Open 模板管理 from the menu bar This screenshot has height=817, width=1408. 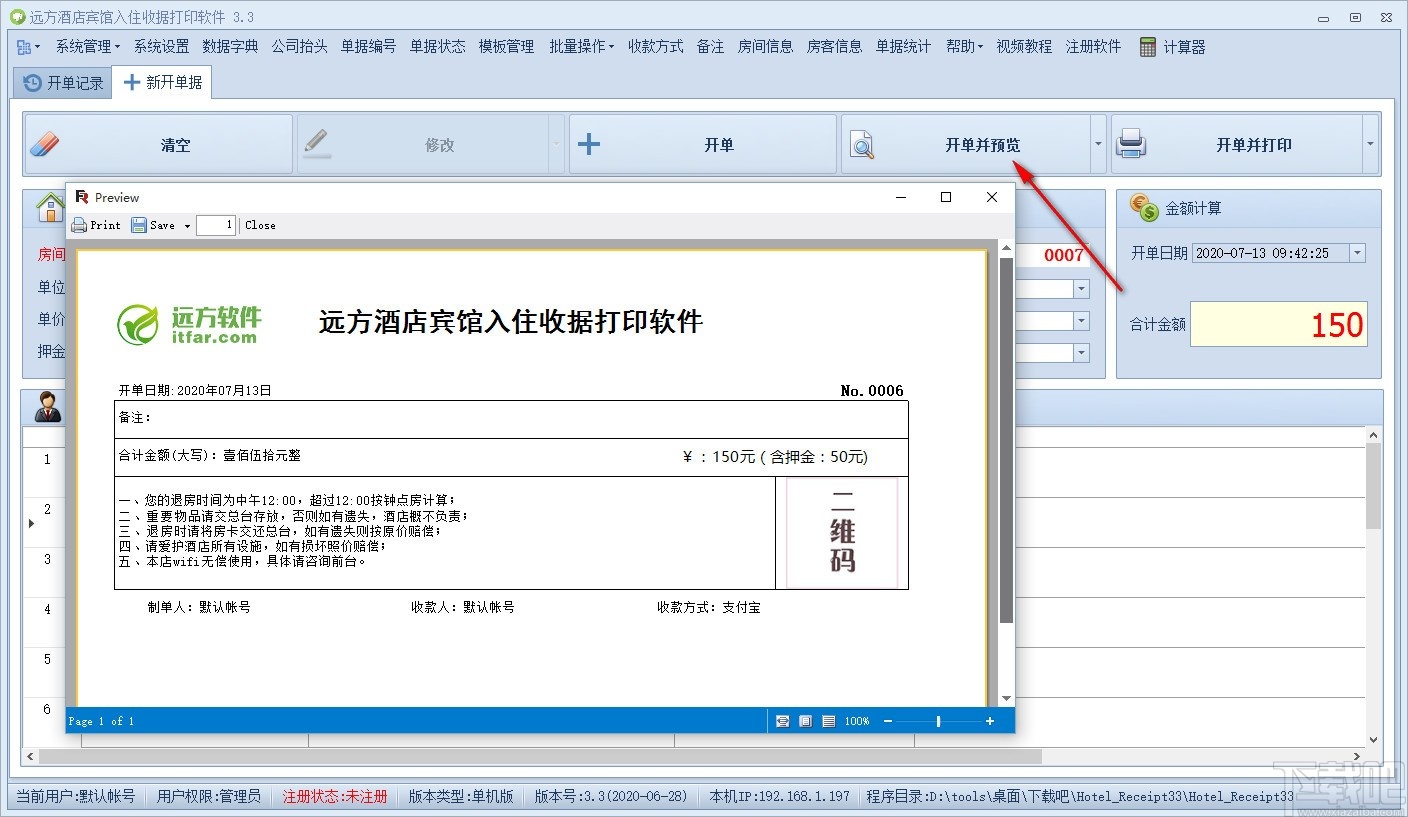click(506, 46)
